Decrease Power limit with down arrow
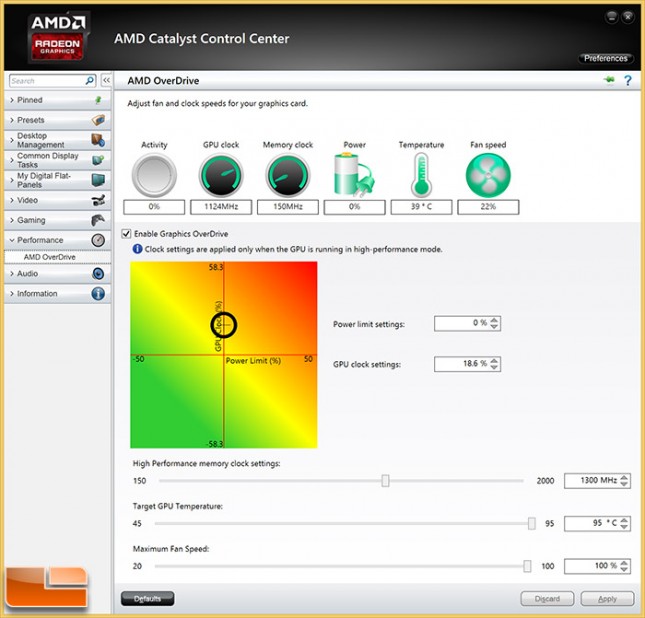The image size is (645, 618). (x=494, y=326)
